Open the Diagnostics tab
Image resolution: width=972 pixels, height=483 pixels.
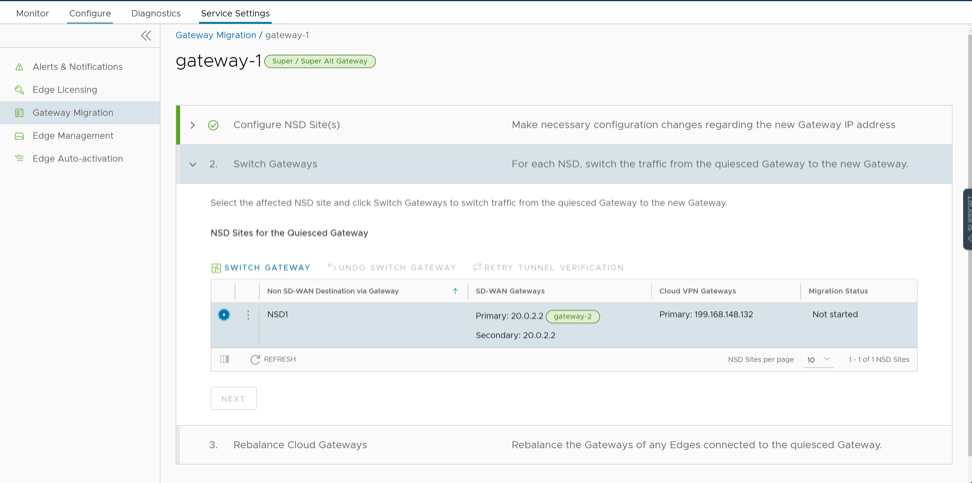tap(156, 14)
